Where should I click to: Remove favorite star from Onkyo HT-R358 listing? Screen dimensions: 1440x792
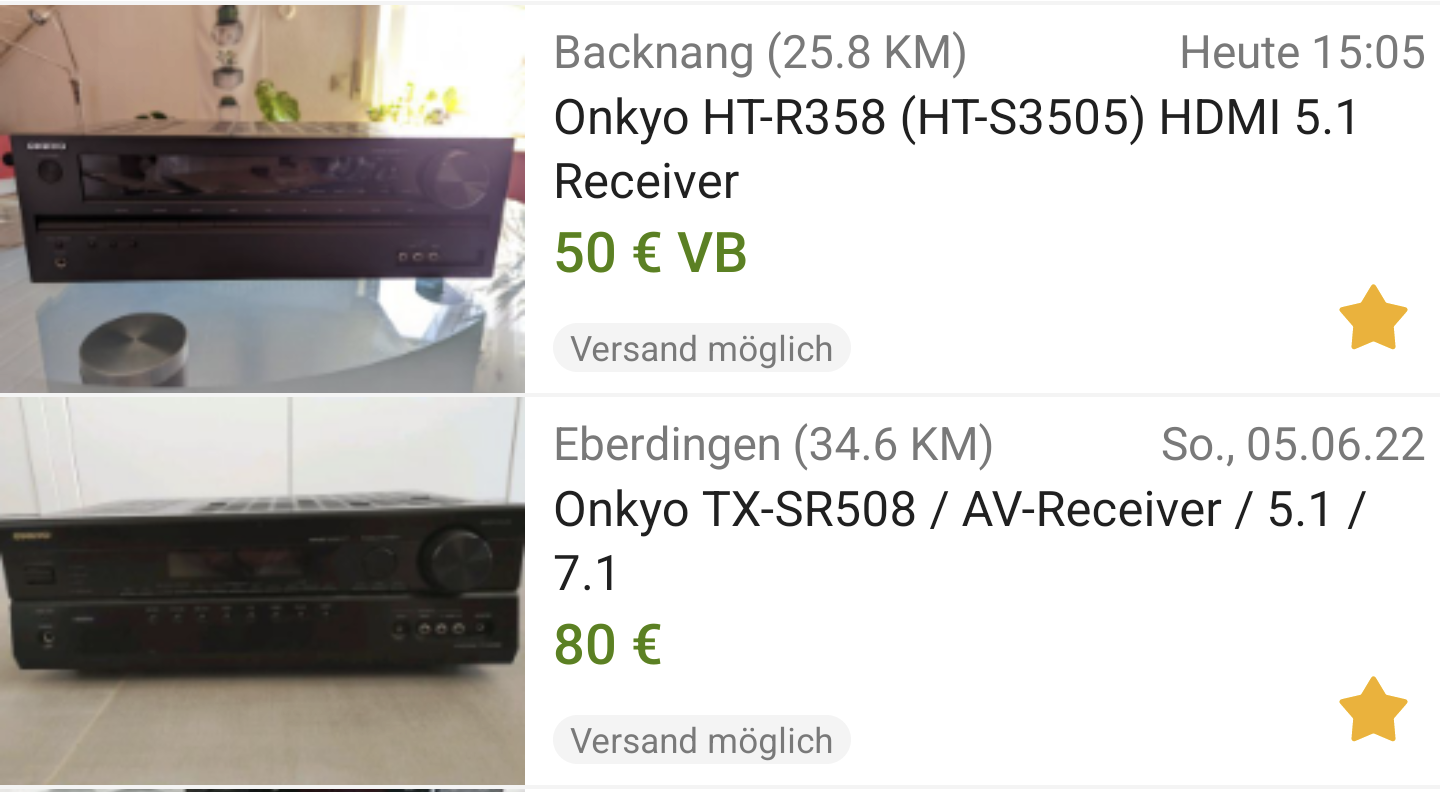[x=1372, y=317]
